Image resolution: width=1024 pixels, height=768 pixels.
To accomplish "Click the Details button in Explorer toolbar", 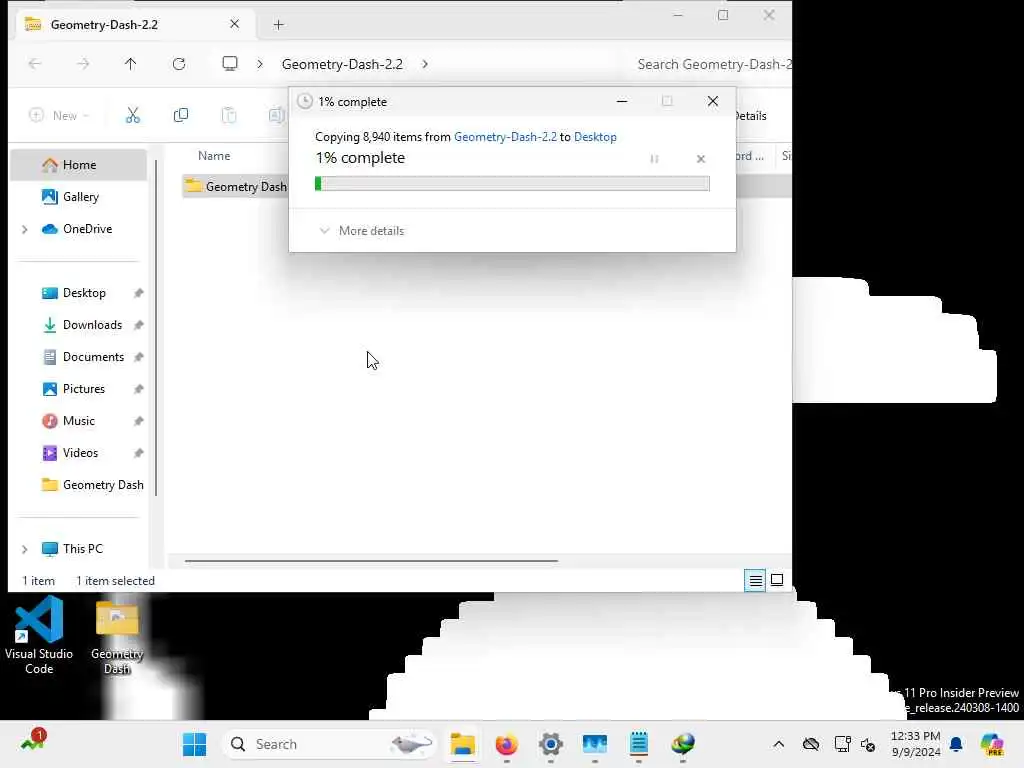I will tap(750, 116).
